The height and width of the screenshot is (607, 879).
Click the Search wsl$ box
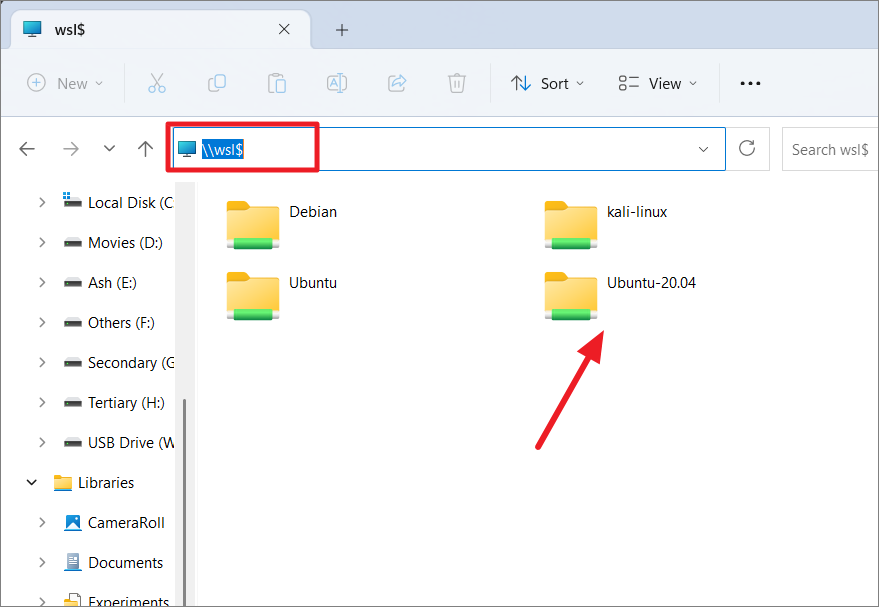point(830,149)
